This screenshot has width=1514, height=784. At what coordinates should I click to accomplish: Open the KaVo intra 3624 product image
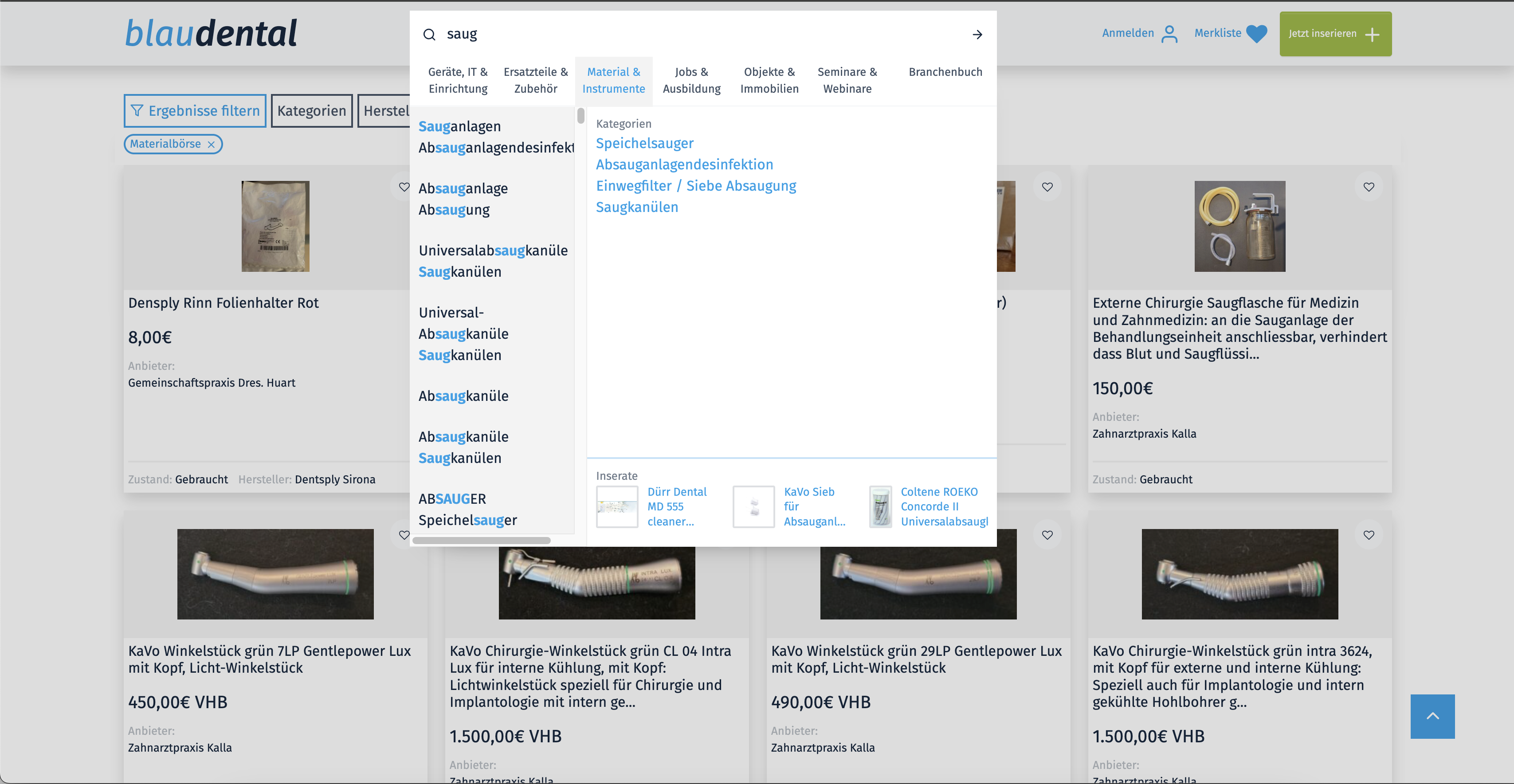pos(1239,574)
